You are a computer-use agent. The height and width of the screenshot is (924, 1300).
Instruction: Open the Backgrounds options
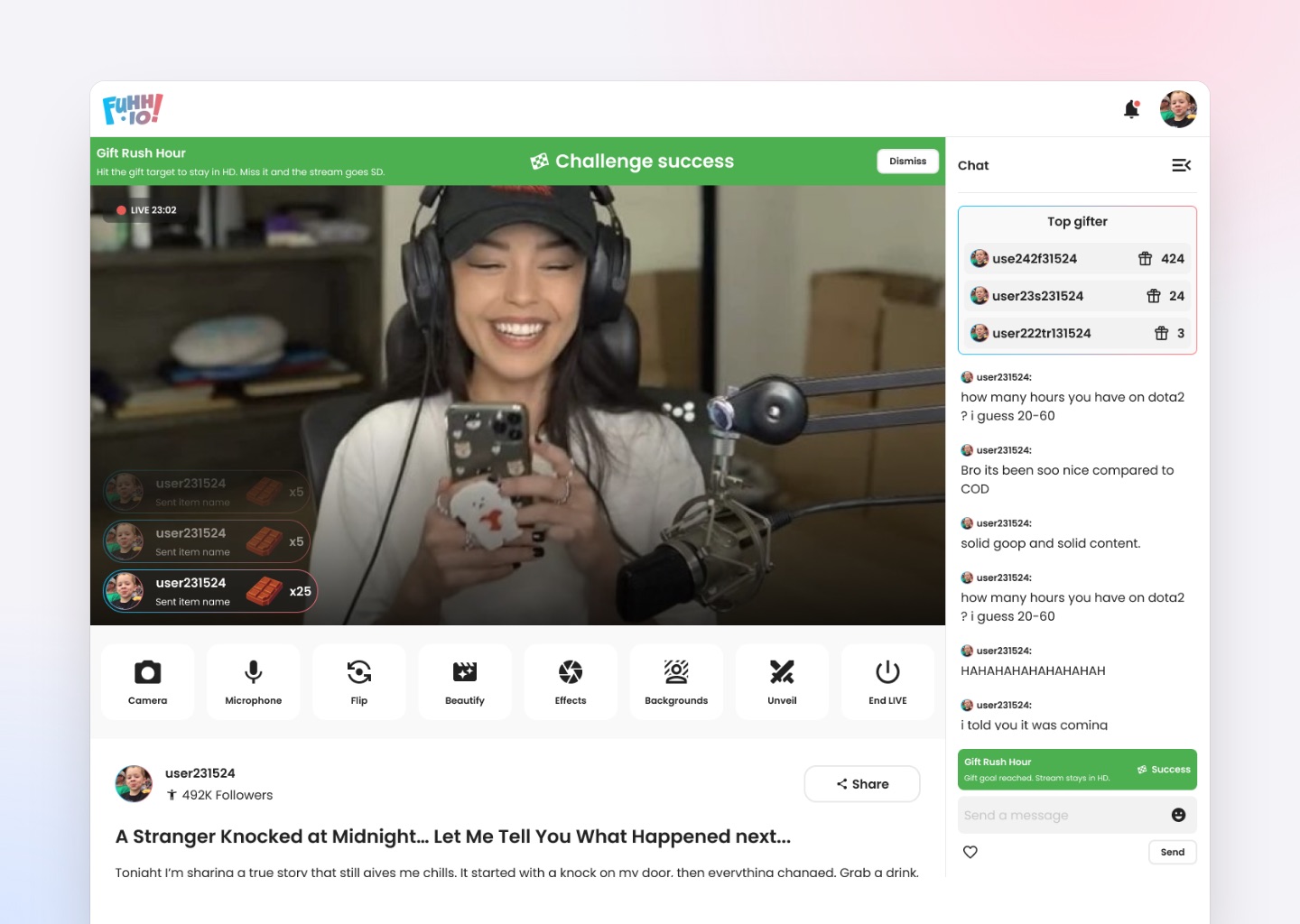tap(676, 681)
